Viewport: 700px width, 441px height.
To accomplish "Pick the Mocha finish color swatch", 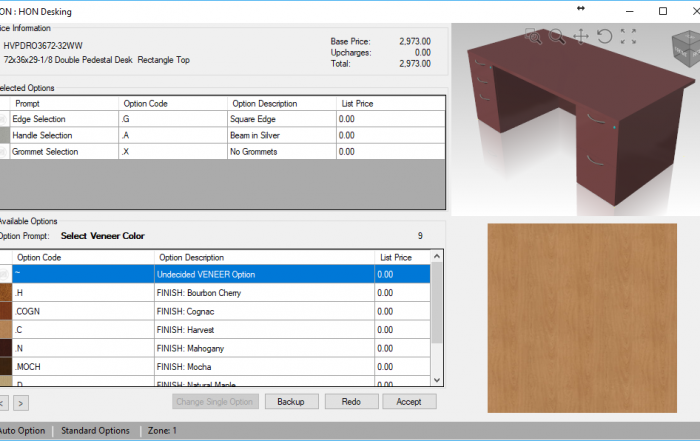I will (x=6, y=366).
